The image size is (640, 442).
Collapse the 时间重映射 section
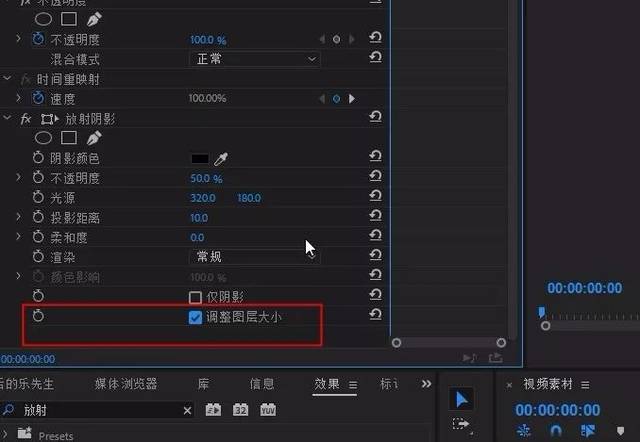click(x=7, y=78)
